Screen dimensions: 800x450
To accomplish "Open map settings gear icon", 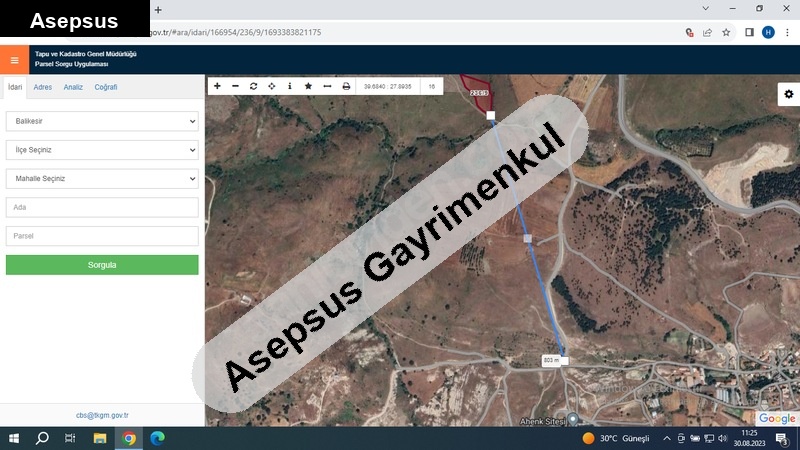I will click(788, 94).
